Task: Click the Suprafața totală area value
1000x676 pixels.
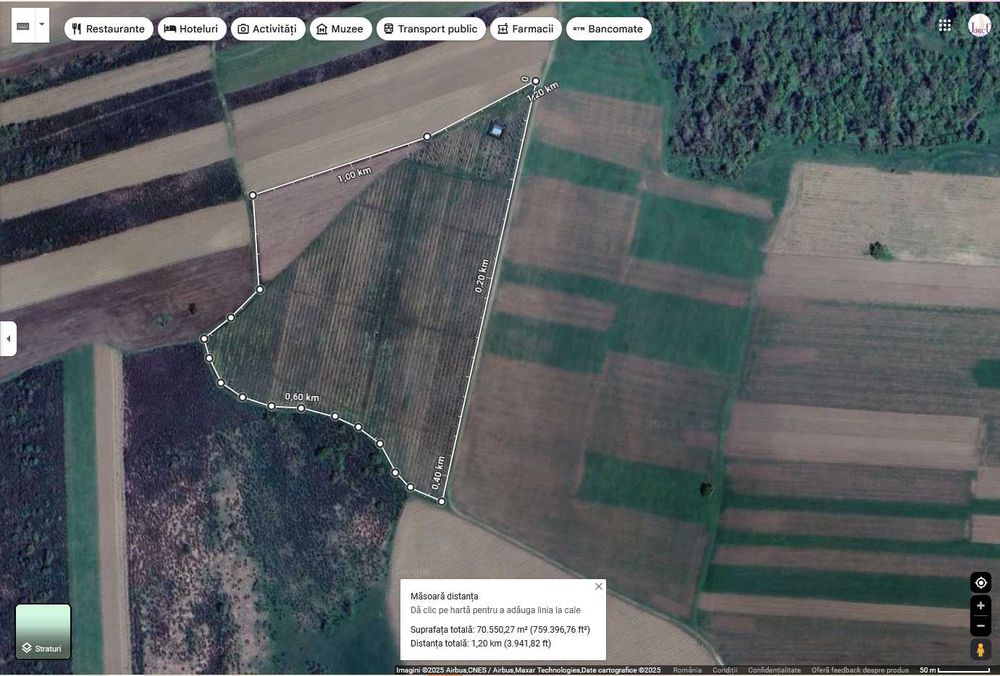Action: [500, 629]
